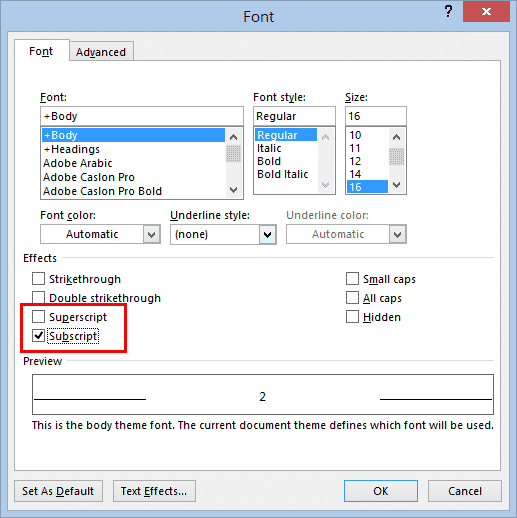The height and width of the screenshot is (518, 517).
Task: Click the Font name input field
Action: click(x=142, y=116)
